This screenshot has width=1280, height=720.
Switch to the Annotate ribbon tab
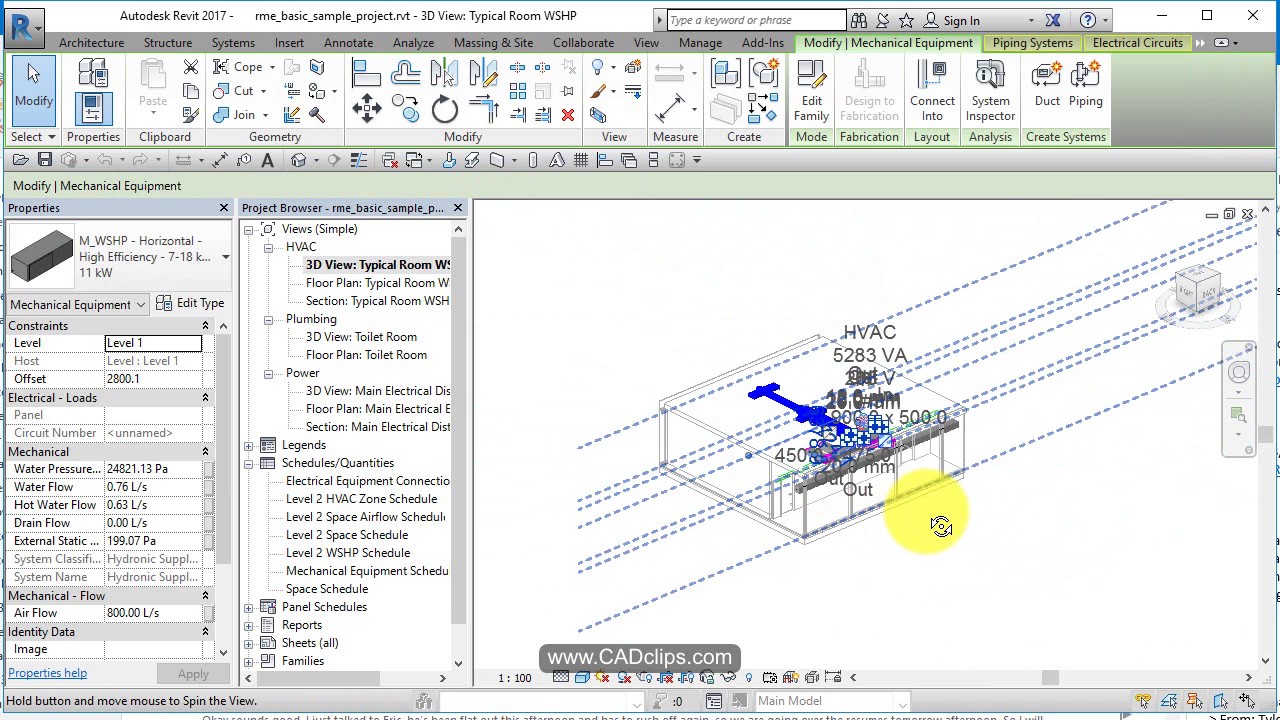[348, 42]
